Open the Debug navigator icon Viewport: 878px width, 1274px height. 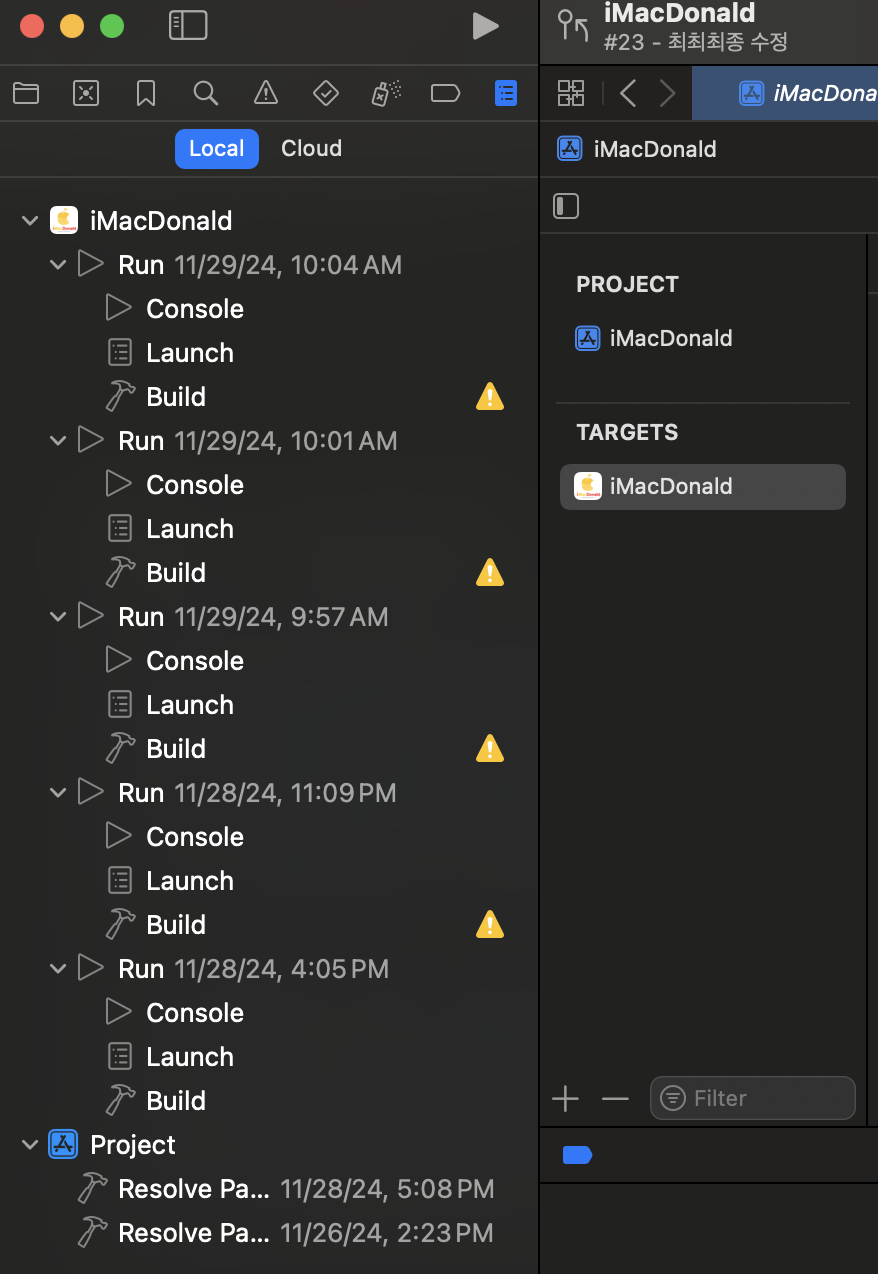[385, 93]
